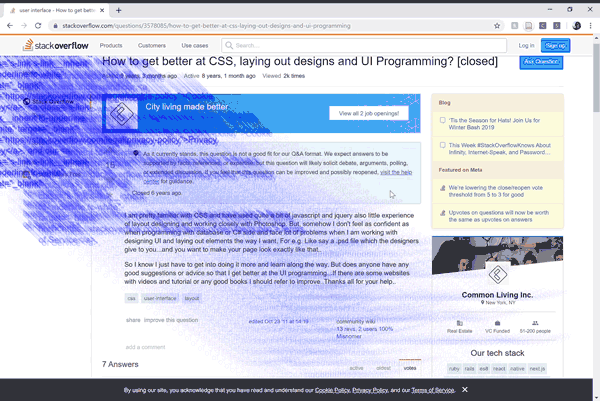Click the diamond logo above Common Living Inc.

coord(497,274)
